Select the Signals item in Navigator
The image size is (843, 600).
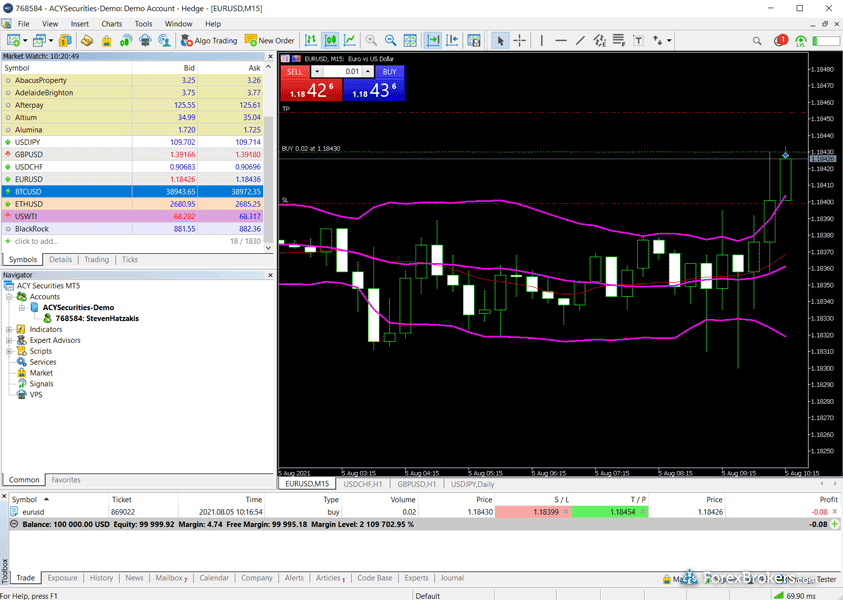tap(41, 384)
